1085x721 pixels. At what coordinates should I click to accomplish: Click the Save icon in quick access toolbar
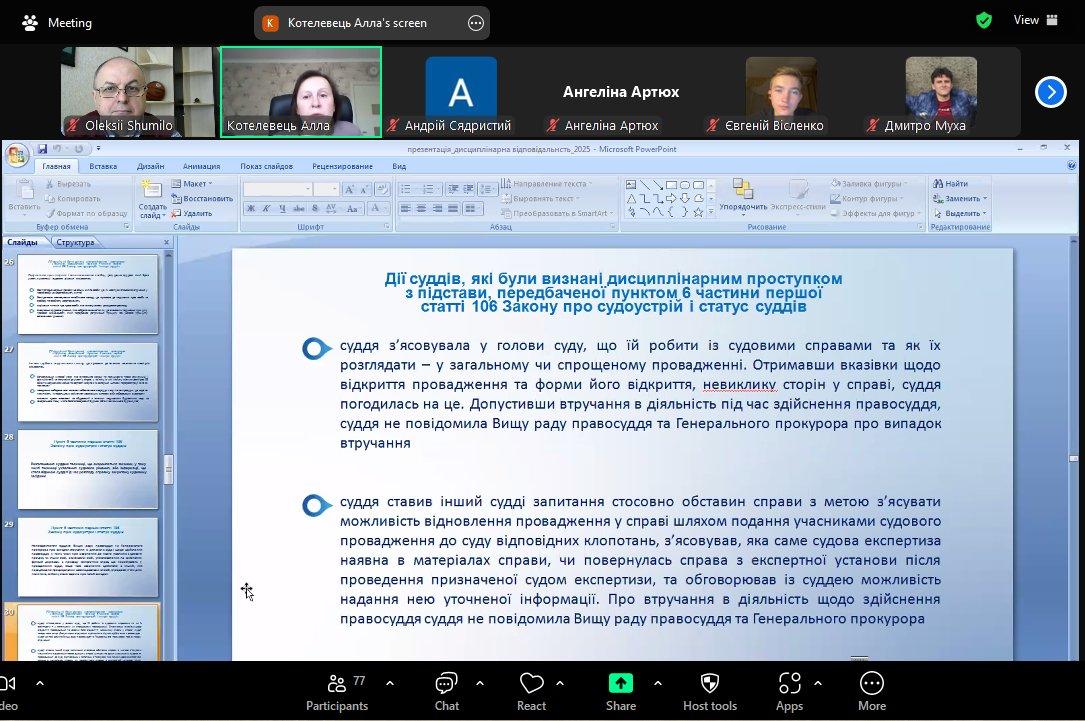click(43, 149)
